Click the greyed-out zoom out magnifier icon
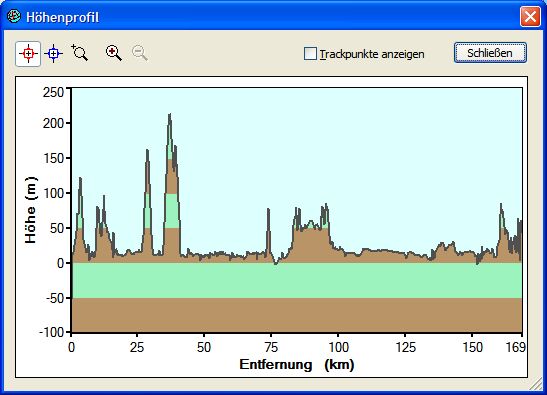The height and width of the screenshot is (395, 547). [x=140, y=53]
